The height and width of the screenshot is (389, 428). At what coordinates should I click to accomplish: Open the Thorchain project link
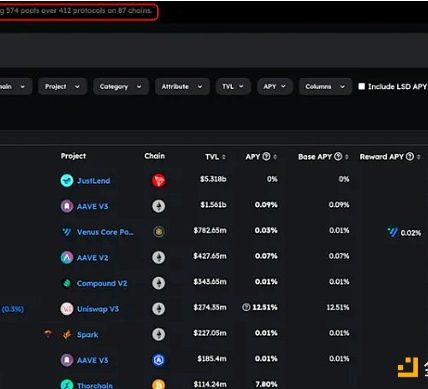[x=95, y=385]
